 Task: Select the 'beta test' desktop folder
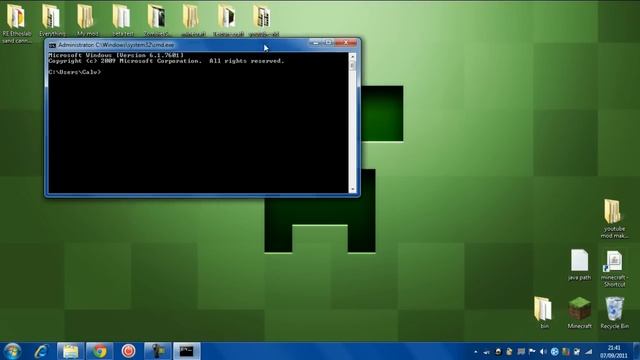point(122,20)
